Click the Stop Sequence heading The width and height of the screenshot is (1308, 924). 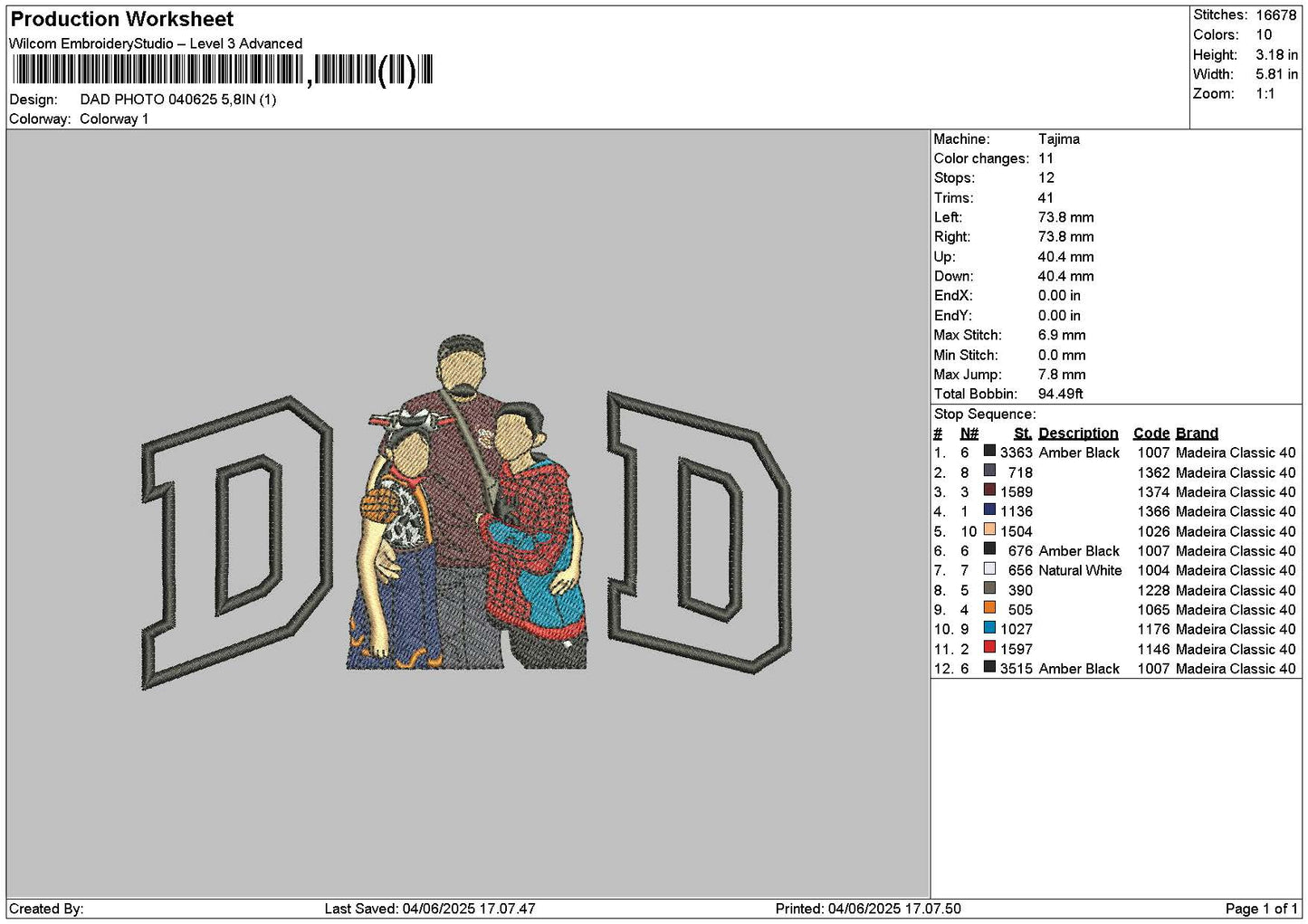click(x=985, y=414)
